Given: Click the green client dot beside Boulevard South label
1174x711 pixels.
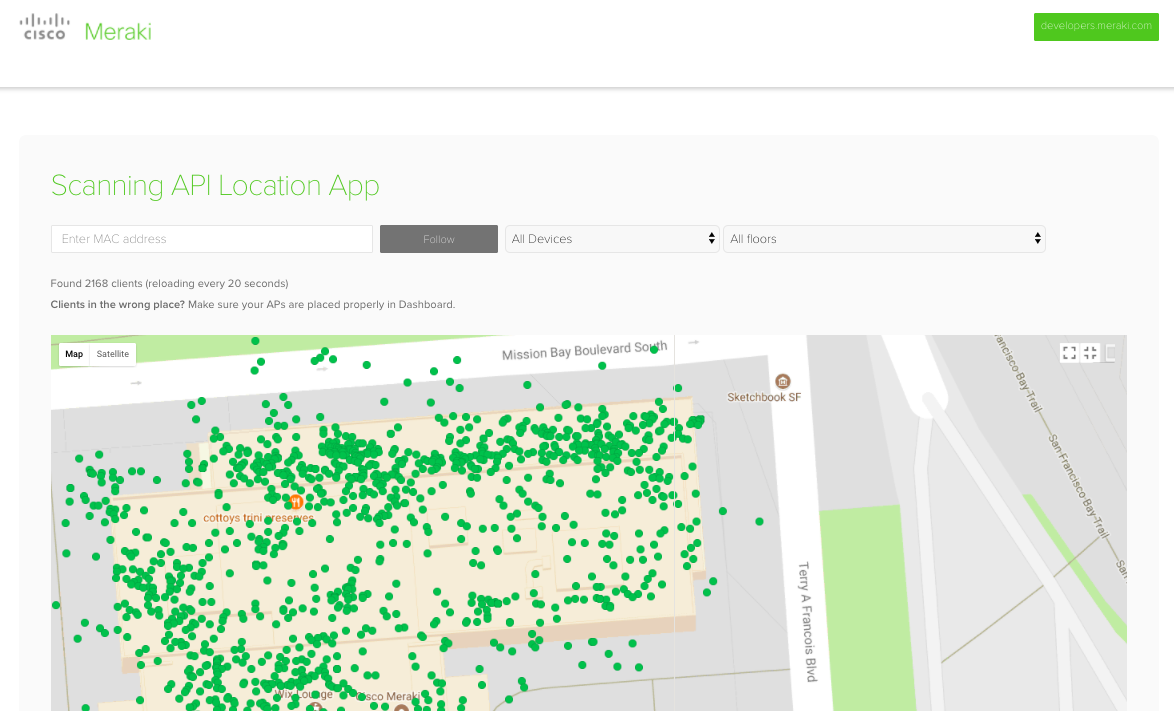Looking at the screenshot, I should coord(653,349).
